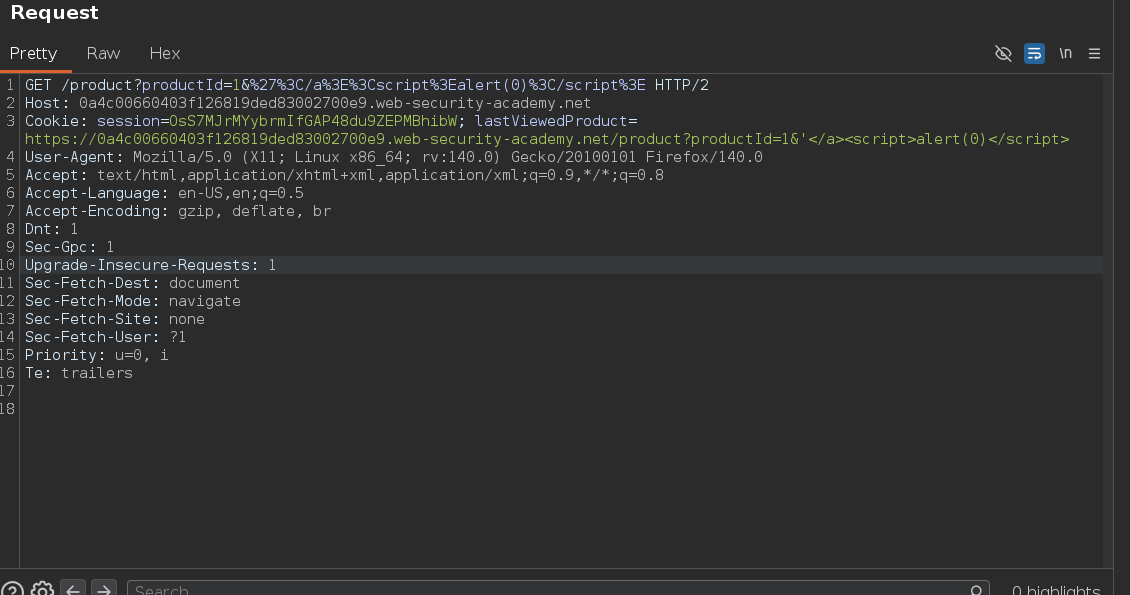Click the session cookie value
The width and height of the screenshot is (1130, 595).
point(313,121)
